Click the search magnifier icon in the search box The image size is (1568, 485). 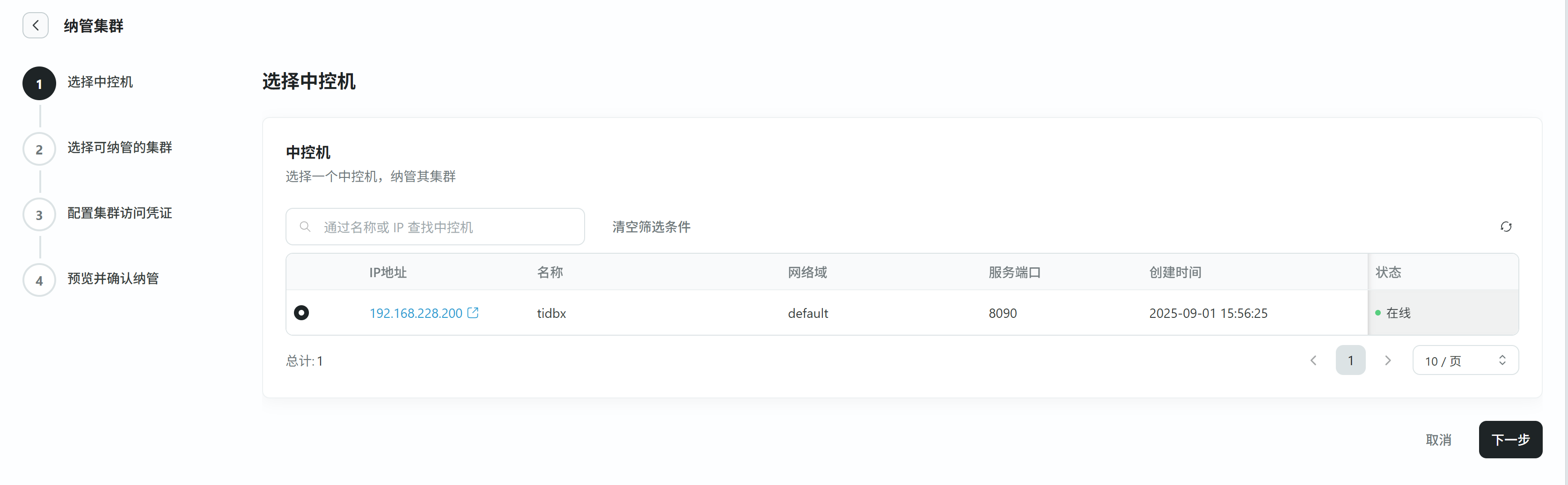[x=305, y=227]
